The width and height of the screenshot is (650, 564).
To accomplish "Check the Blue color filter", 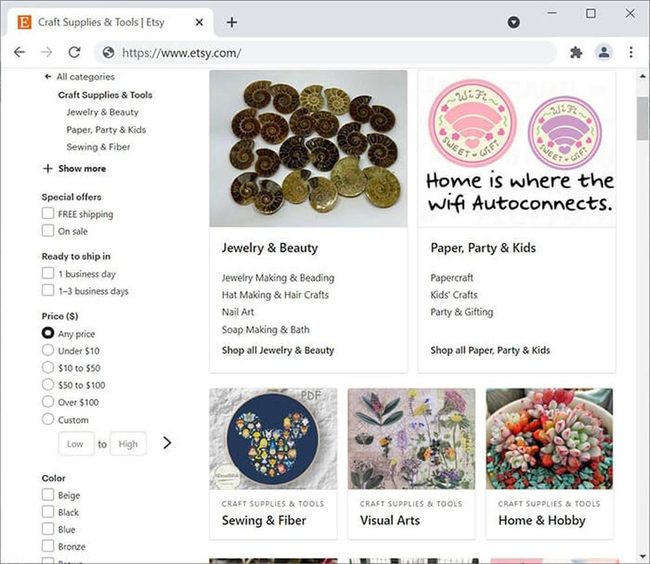I will pyautogui.click(x=48, y=529).
